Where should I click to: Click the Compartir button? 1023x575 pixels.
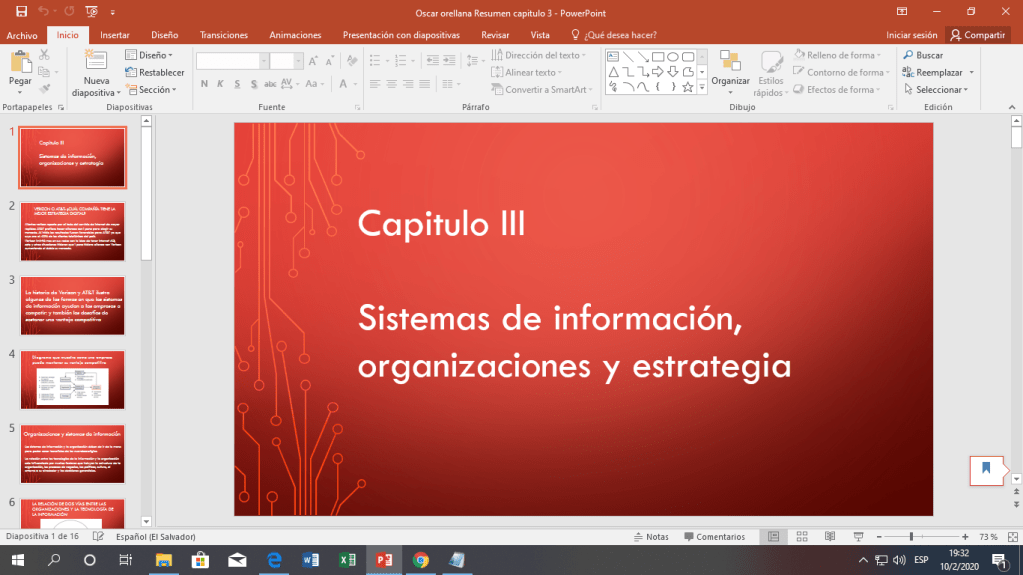(x=977, y=34)
